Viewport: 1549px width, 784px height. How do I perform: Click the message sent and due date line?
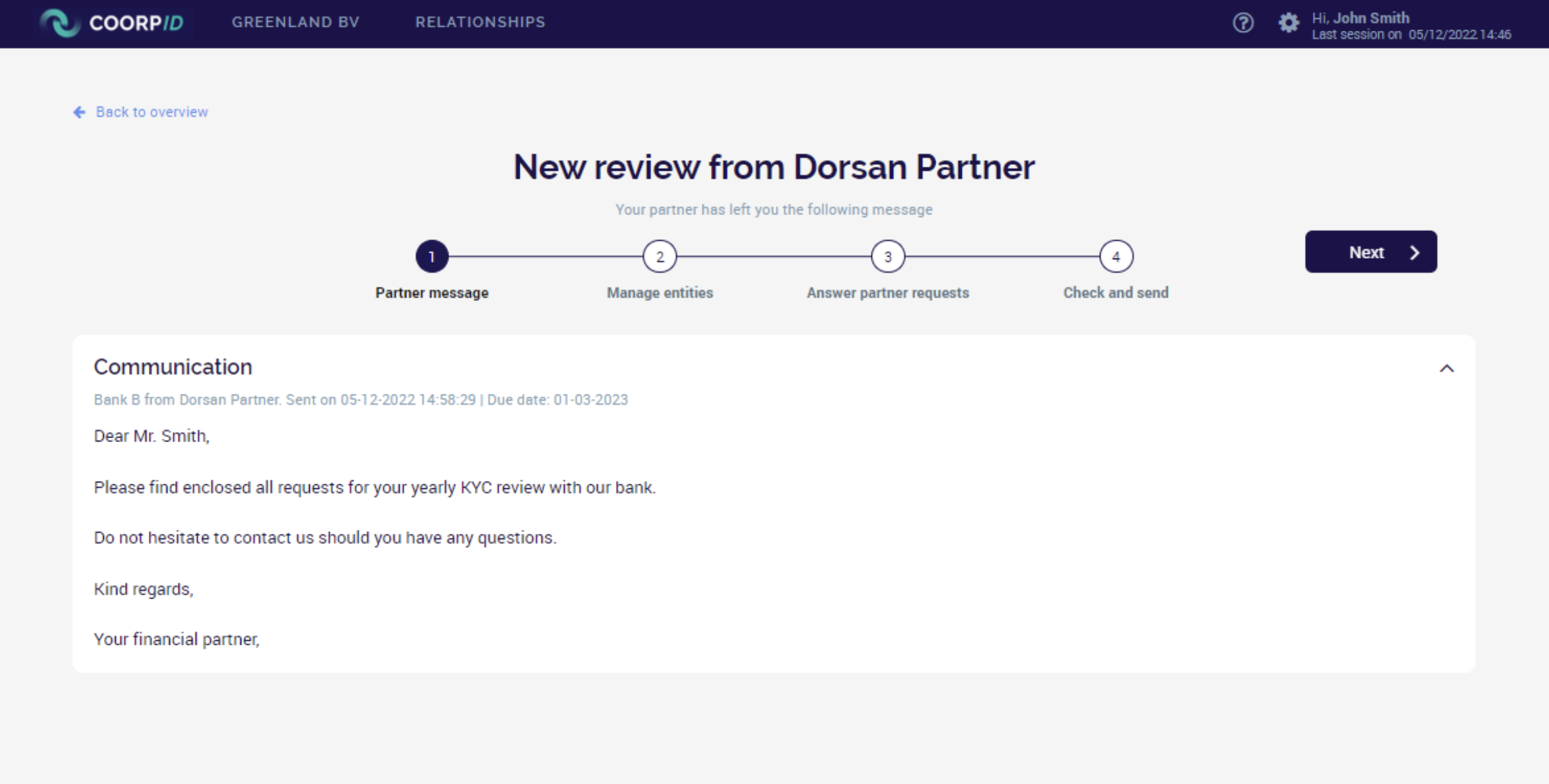tap(361, 400)
